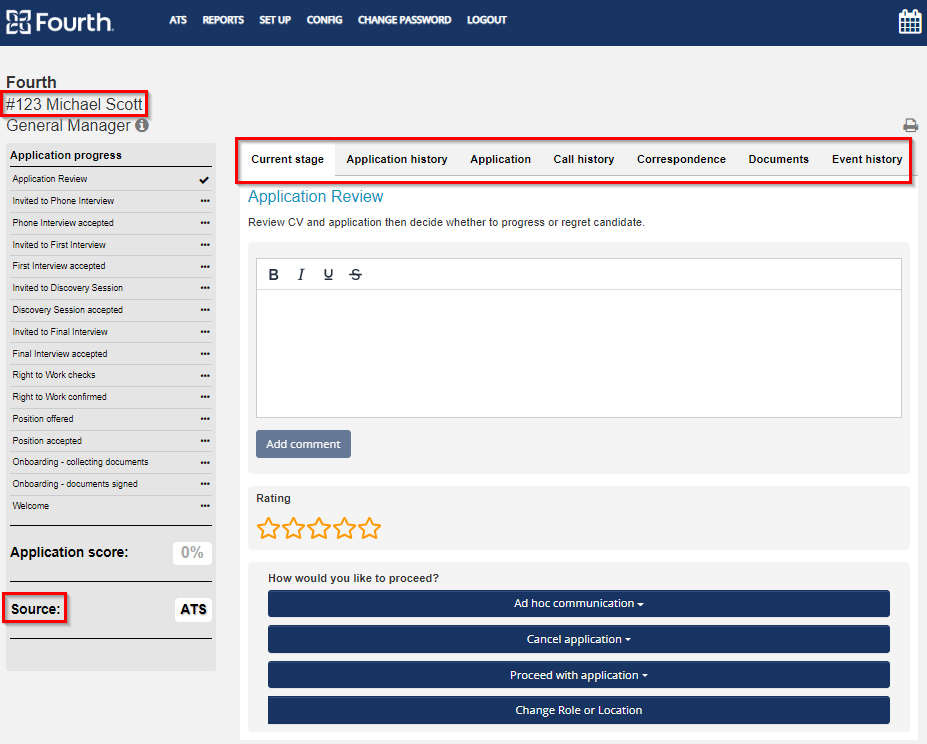Image resolution: width=927 pixels, height=744 pixels.
Task: Click the Fourth logo in the header
Action: coord(60,21)
